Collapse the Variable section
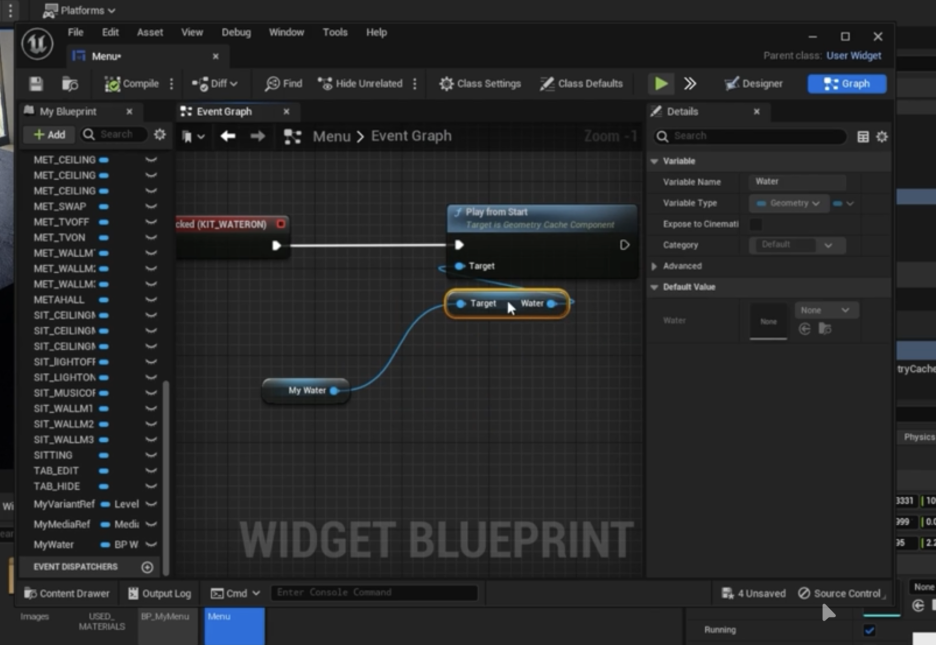 (x=655, y=161)
